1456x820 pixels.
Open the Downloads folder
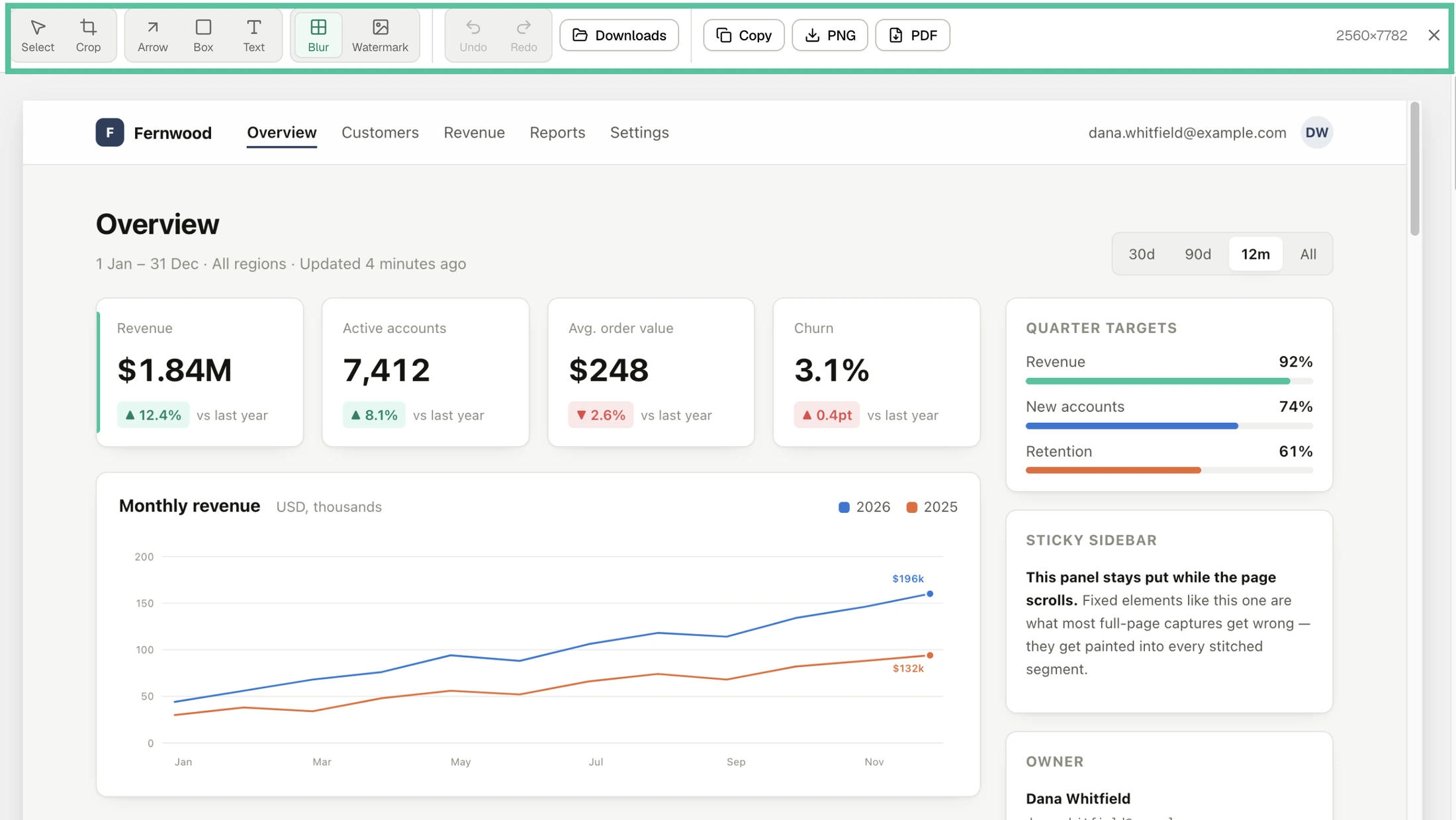pos(619,35)
